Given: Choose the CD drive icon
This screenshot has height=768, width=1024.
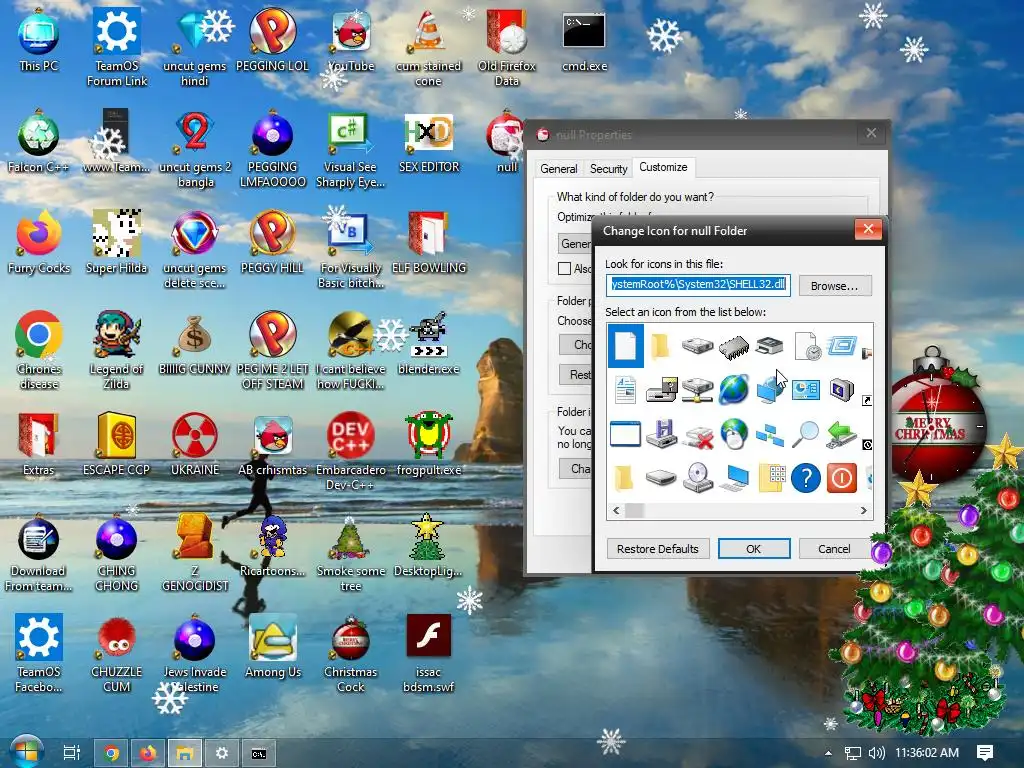Looking at the screenshot, I should coord(697,478).
